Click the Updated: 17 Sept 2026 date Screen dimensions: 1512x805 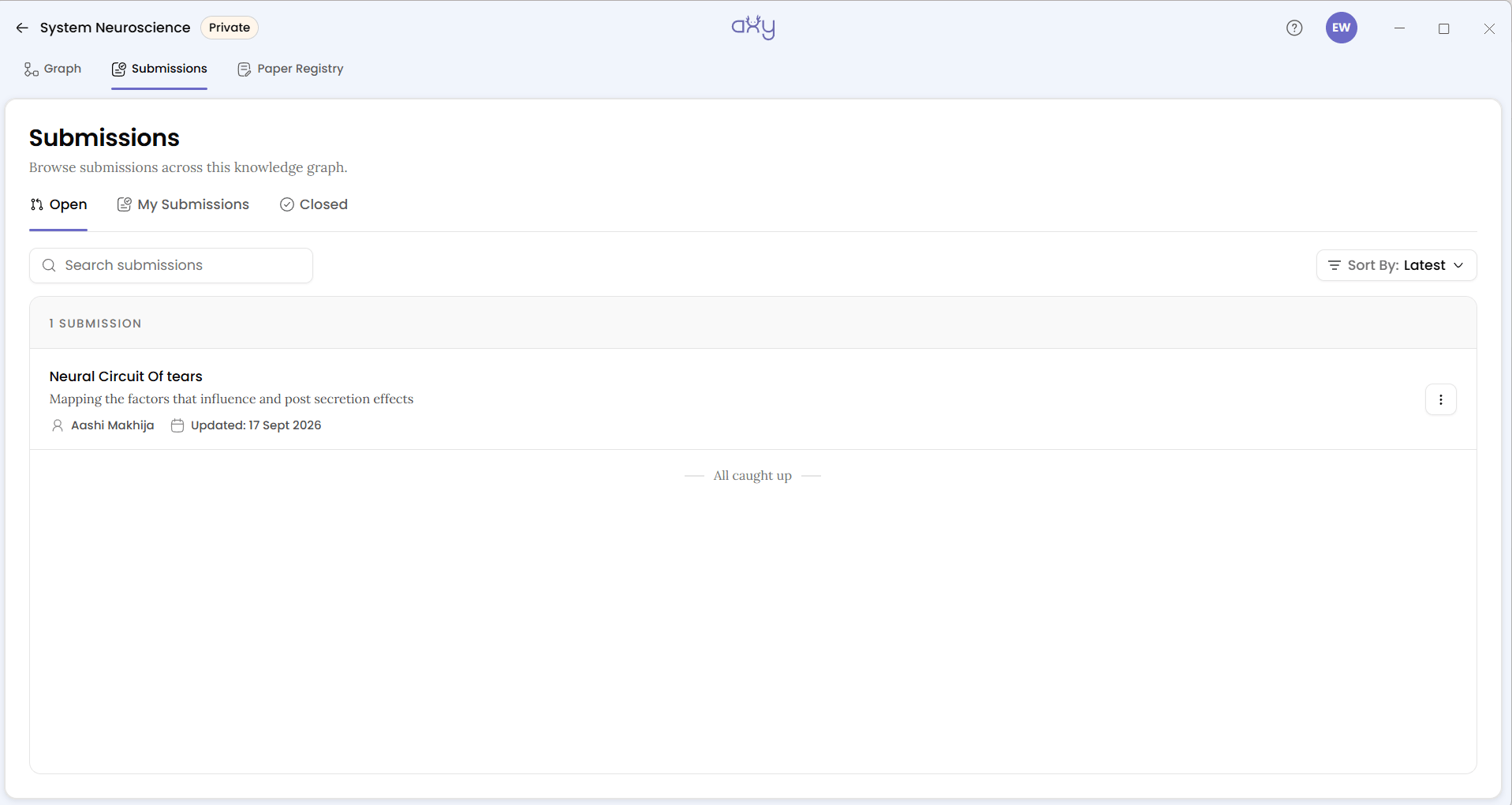(256, 425)
